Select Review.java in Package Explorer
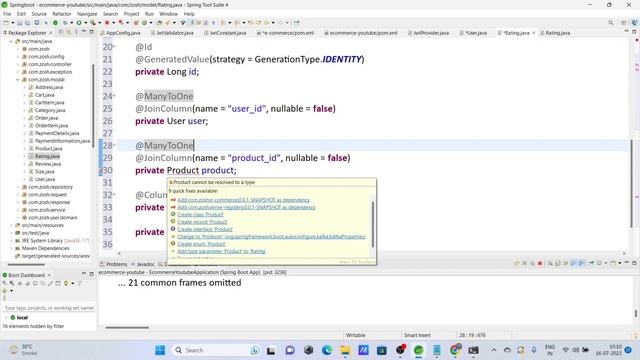640x360 pixels. 48,164
